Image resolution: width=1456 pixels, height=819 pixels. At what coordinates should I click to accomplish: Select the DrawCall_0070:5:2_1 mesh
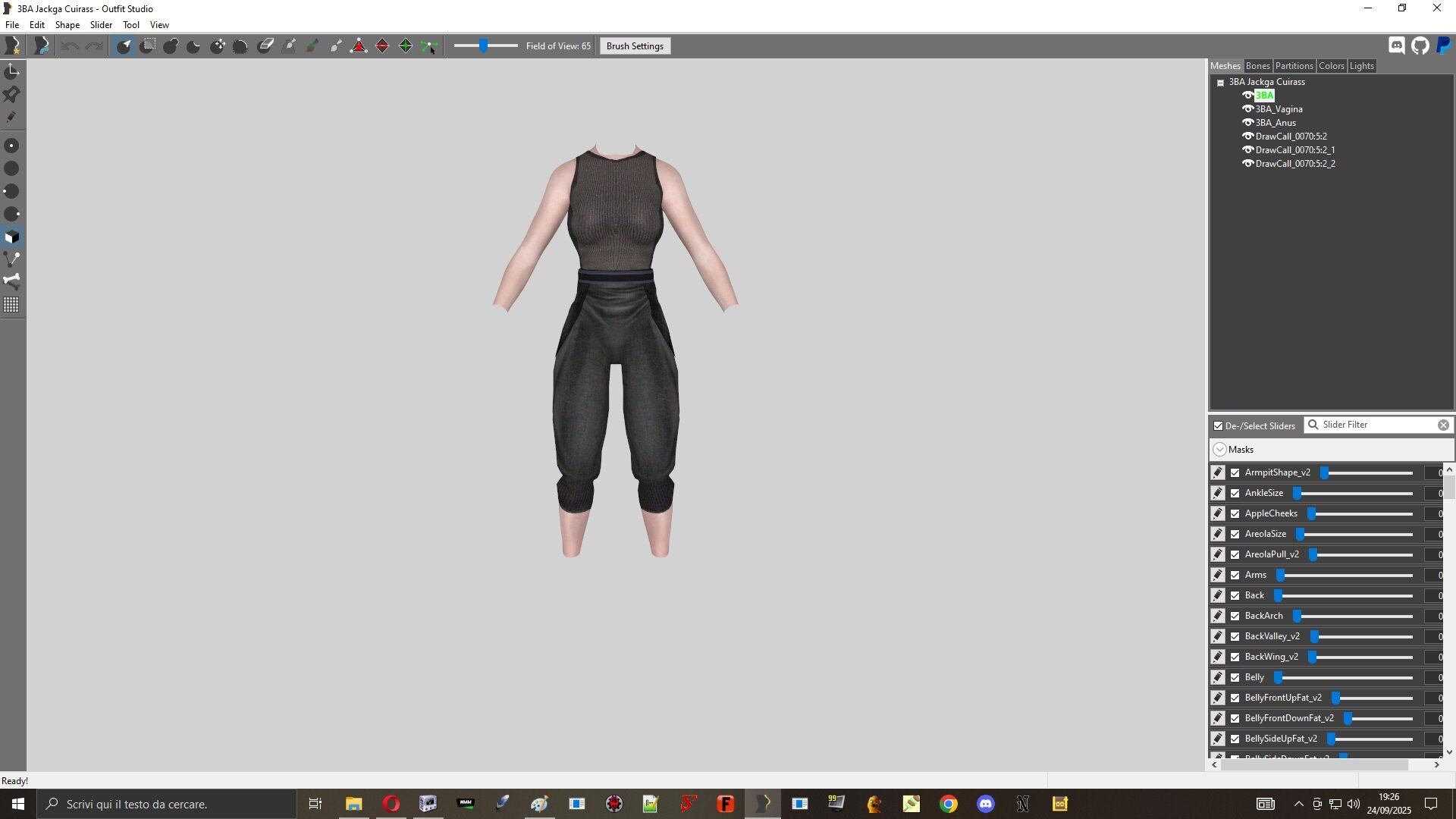[1294, 150]
